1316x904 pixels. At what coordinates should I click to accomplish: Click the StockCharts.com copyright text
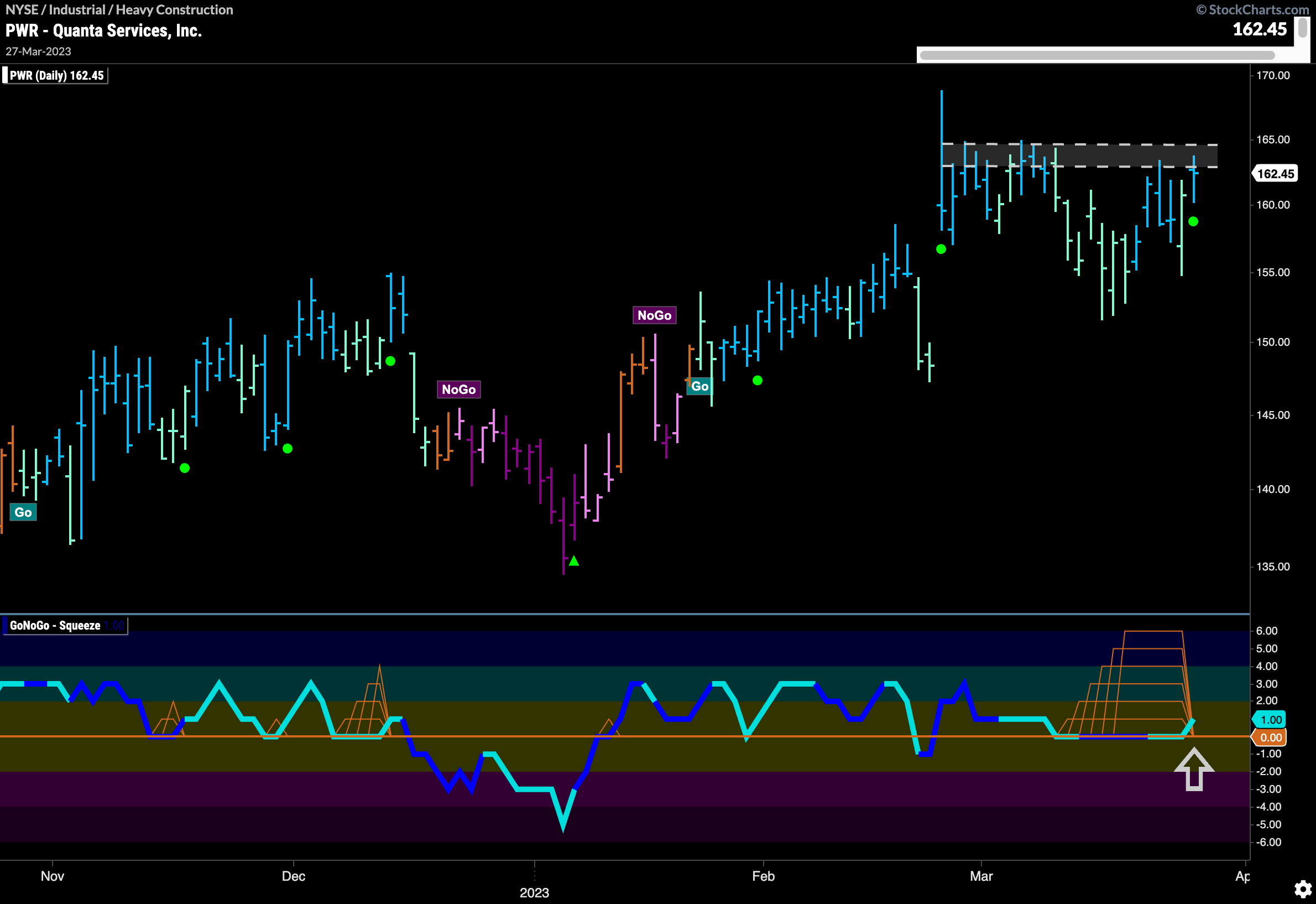coord(1252,9)
